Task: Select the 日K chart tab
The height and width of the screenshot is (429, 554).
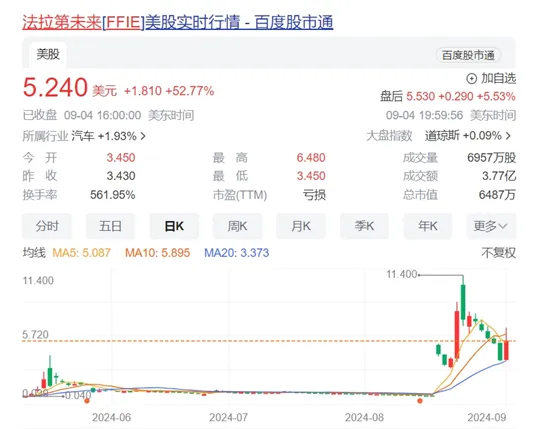Action: [174, 226]
